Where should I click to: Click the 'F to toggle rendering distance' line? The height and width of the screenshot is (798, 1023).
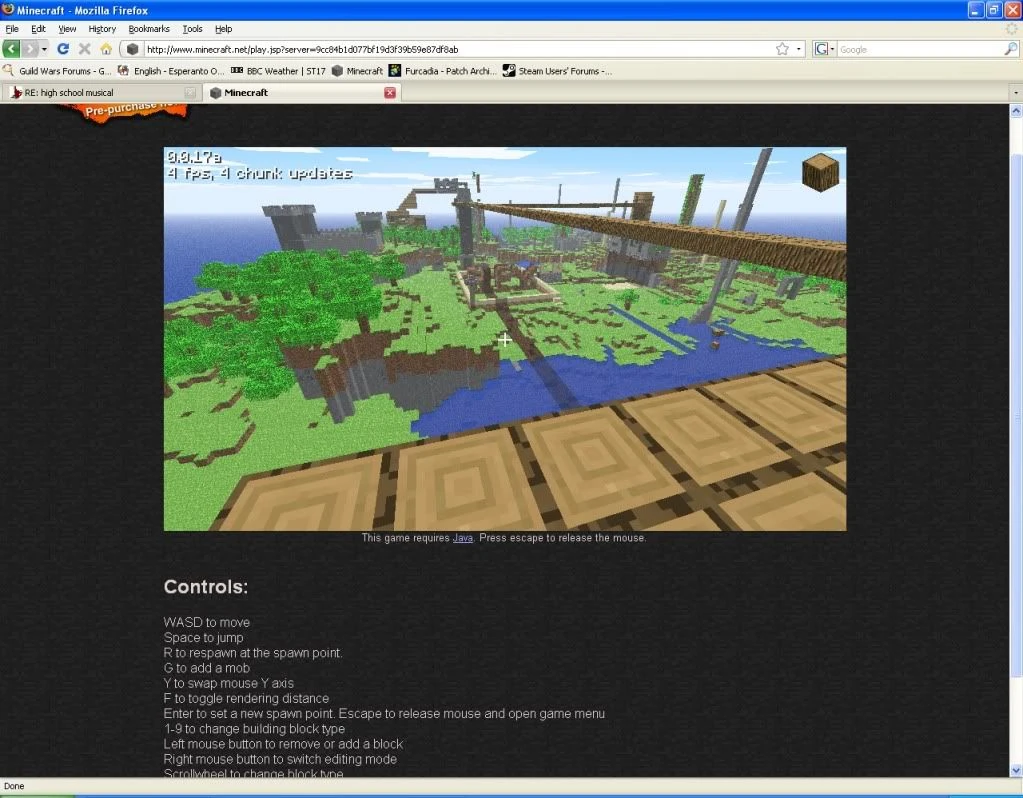tap(246, 698)
